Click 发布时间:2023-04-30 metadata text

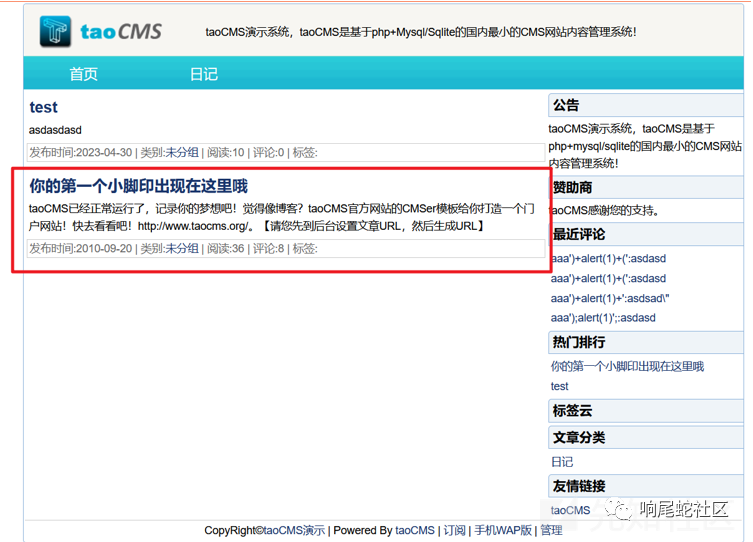(x=81, y=153)
